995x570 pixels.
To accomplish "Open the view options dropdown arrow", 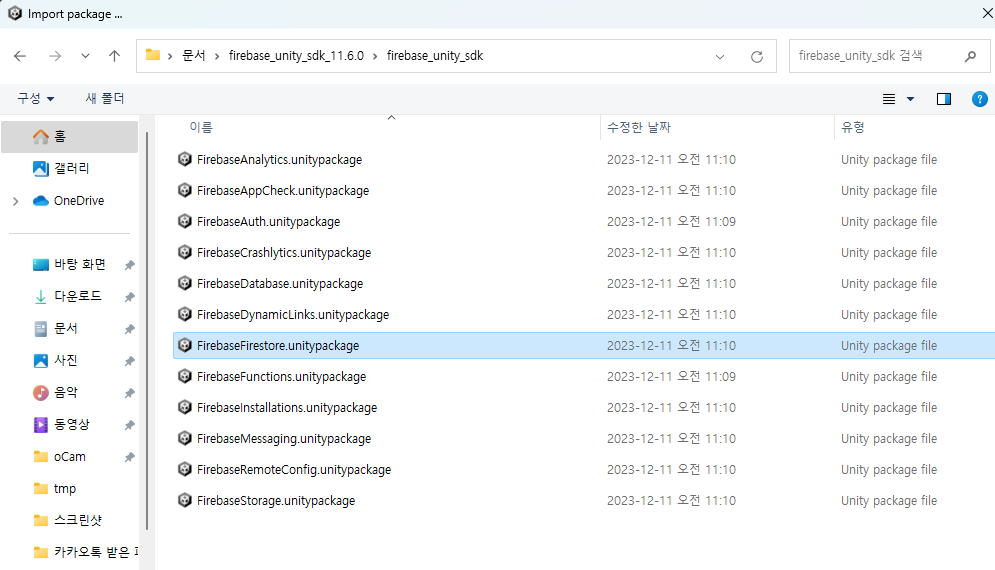I will tap(910, 99).
